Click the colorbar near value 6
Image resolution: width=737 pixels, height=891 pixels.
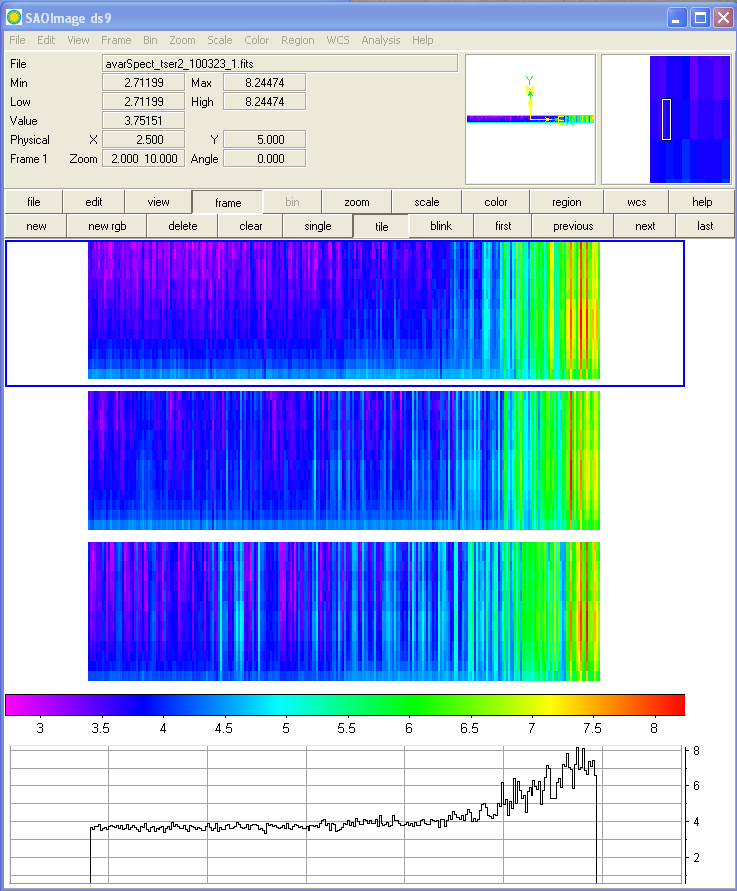pos(408,705)
